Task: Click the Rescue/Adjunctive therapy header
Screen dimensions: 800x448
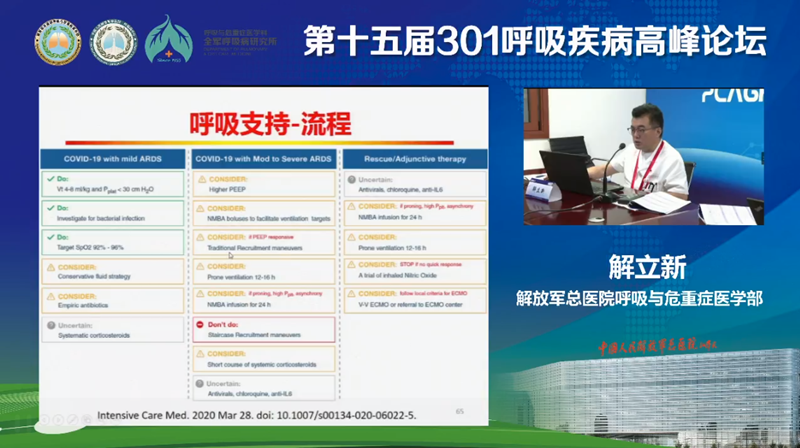Action: pyautogui.click(x=415, y=159)
